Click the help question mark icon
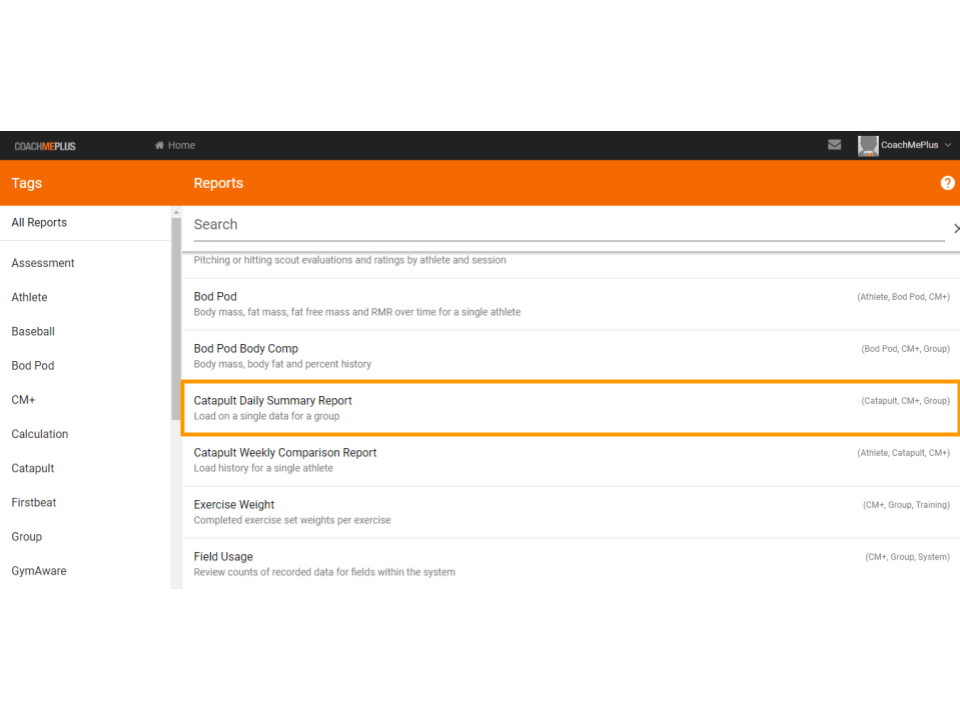Viewport: 960px width, 720px height. (947, 182)
